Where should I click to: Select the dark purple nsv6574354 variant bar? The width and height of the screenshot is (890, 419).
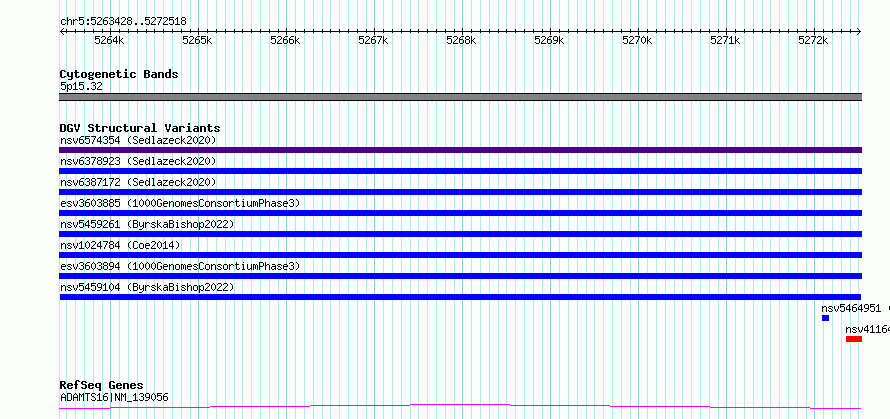pyautogui.click(x=460, y=150)
